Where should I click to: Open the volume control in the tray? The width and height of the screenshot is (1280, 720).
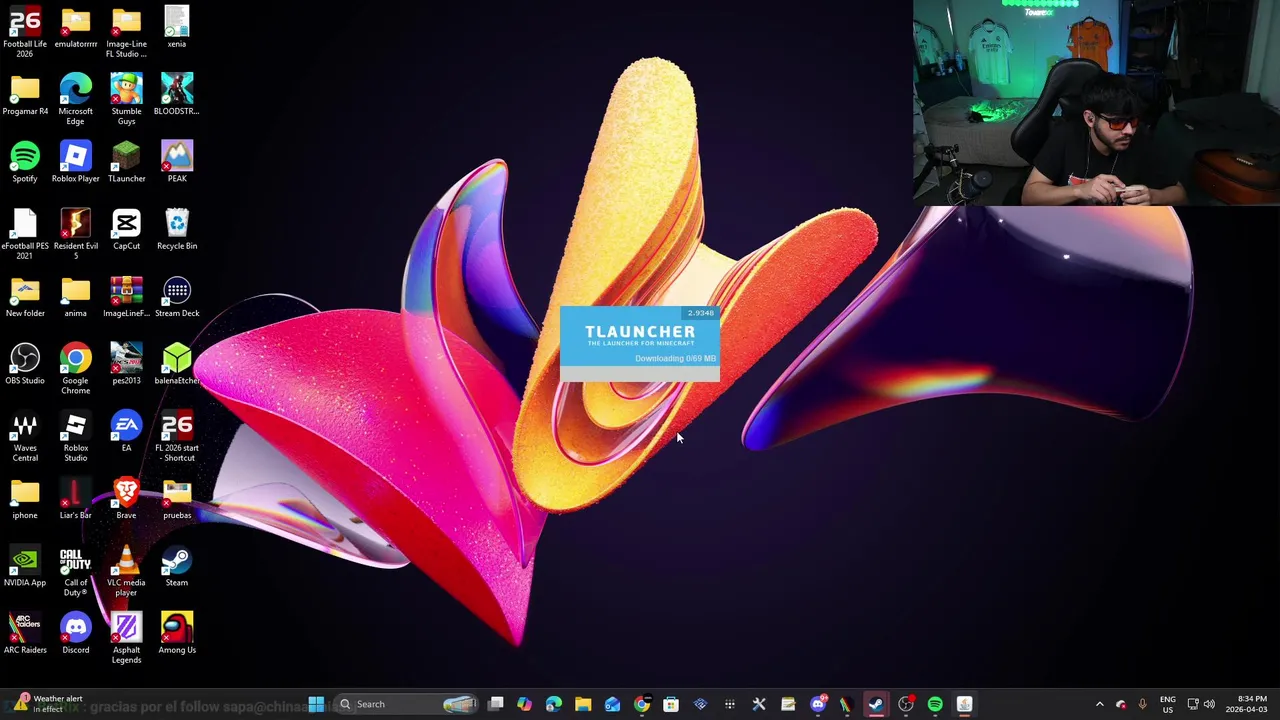[x=1209, y=704]
